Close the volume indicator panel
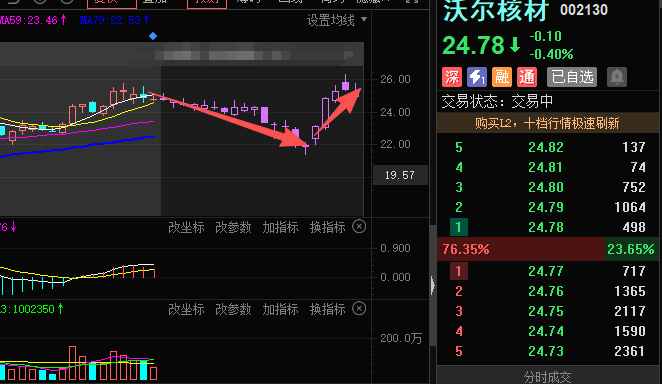Viewport: 662px width, 384px height. 359,308
